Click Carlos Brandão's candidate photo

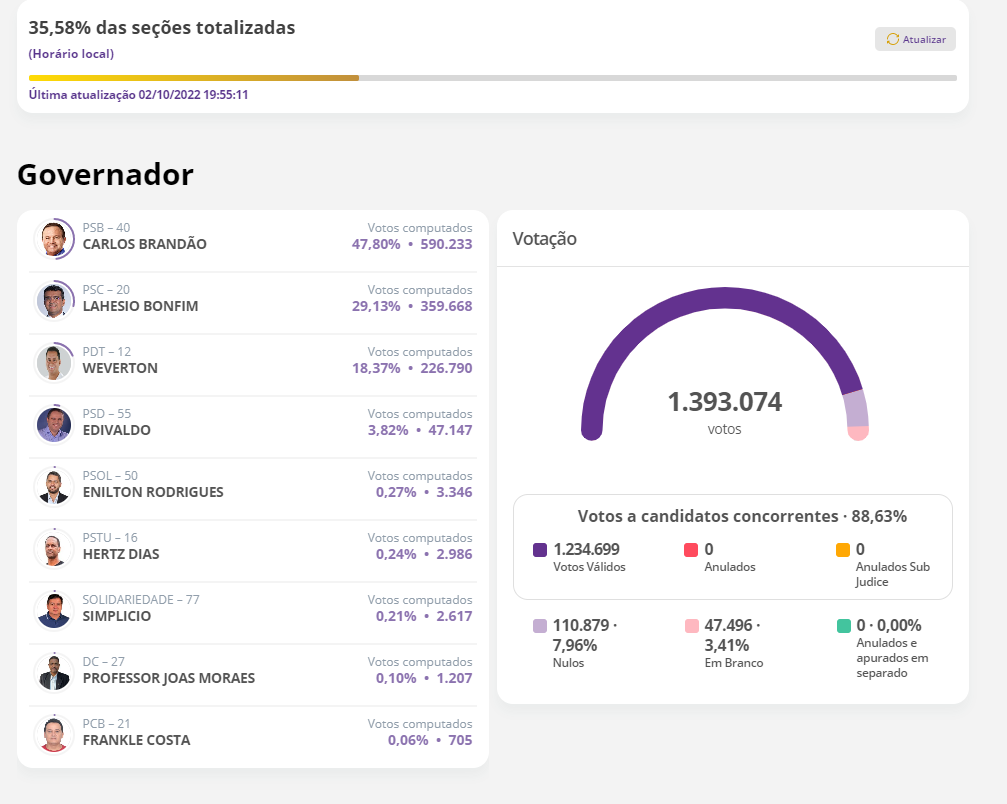(x=54, y=239)
